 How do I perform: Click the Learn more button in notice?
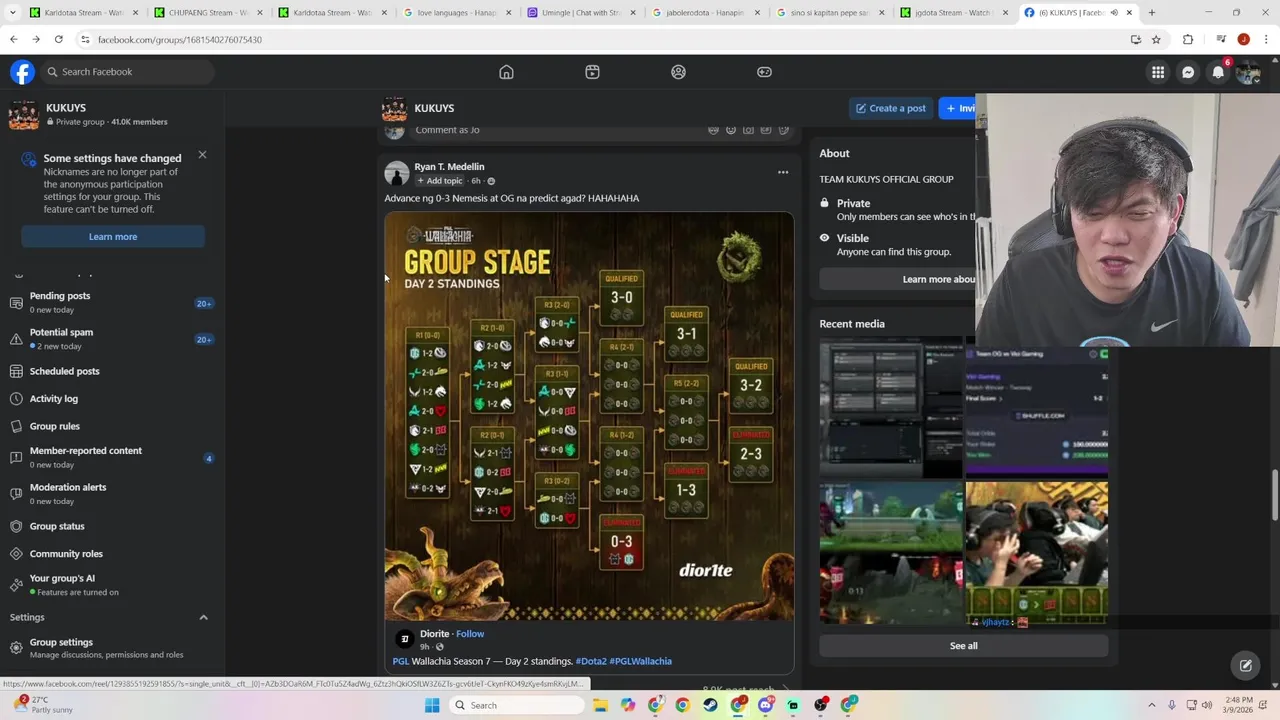(113, 237)
